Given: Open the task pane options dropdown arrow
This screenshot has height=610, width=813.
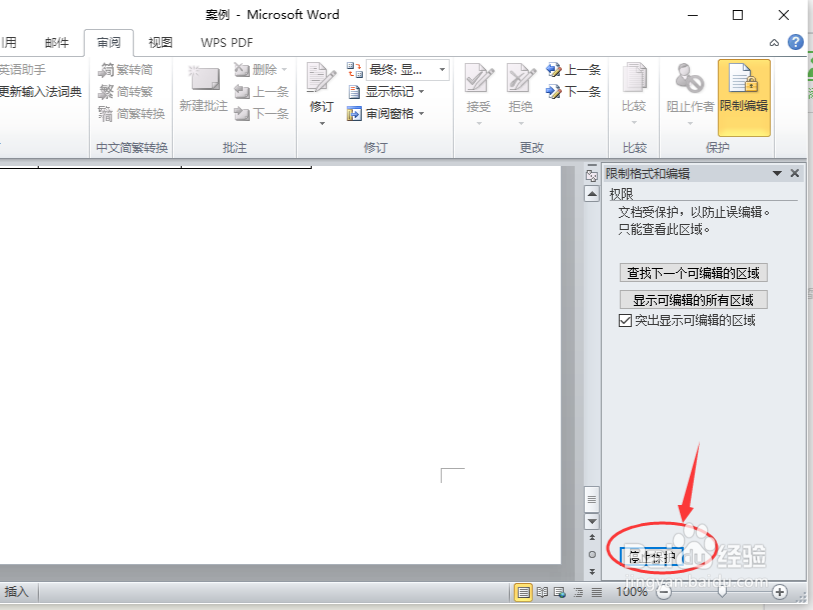Looking at the screenshot, I should [x=777, y=173].
